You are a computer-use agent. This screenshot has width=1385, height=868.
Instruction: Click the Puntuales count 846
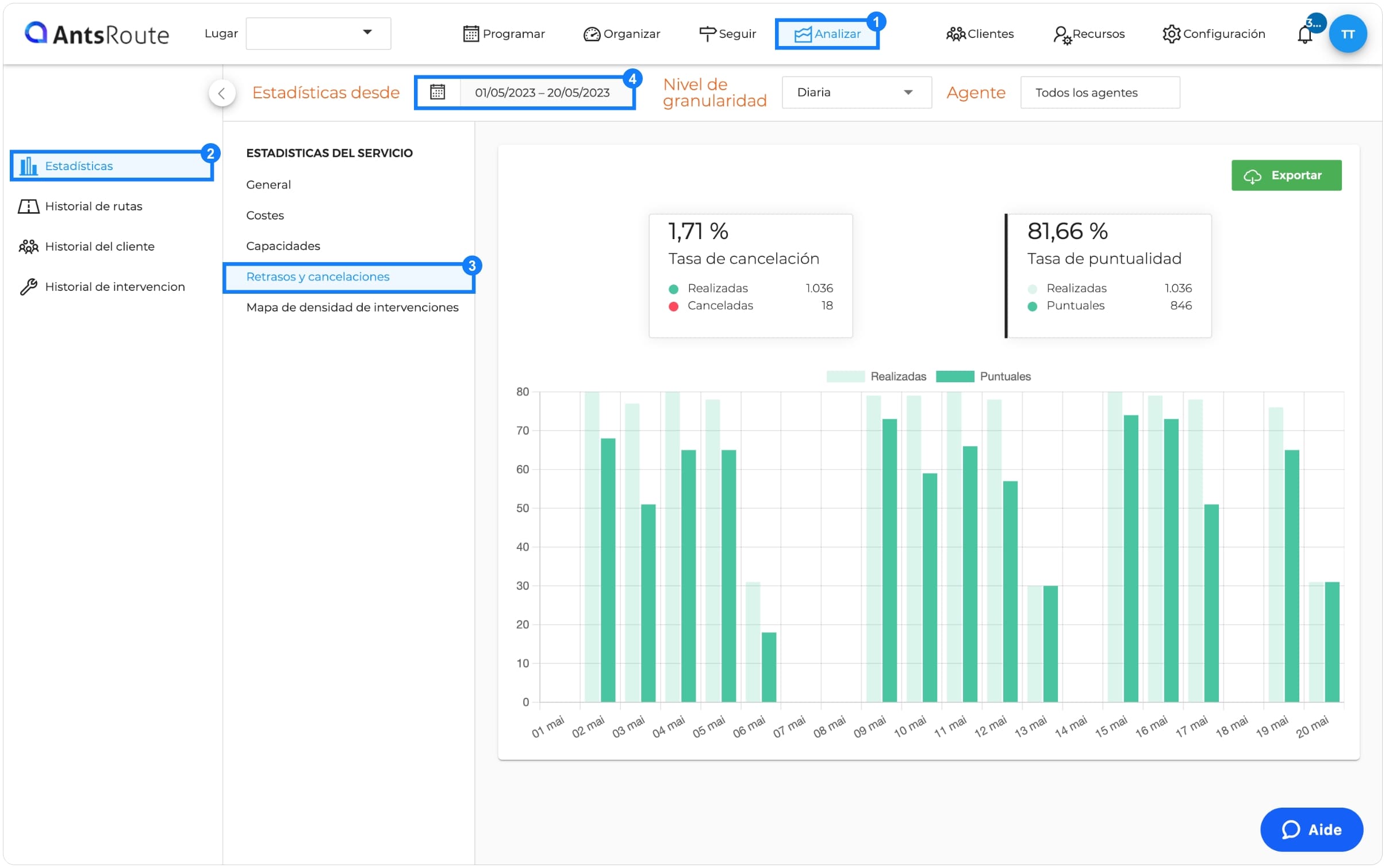click(1180, 306)
